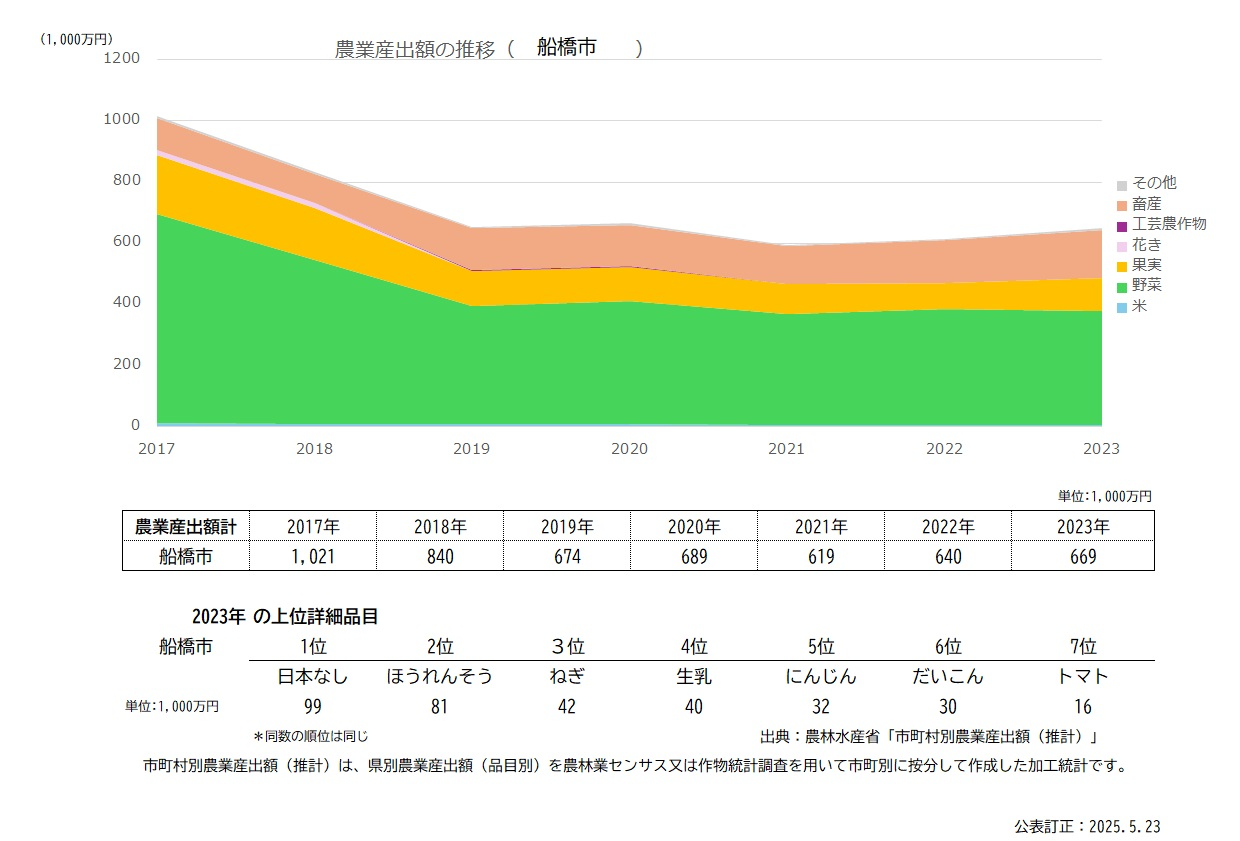1240x841 pixels.
Task: Select the 果実 legend label
Action: pyautogui.click(x=1146, y=265)
